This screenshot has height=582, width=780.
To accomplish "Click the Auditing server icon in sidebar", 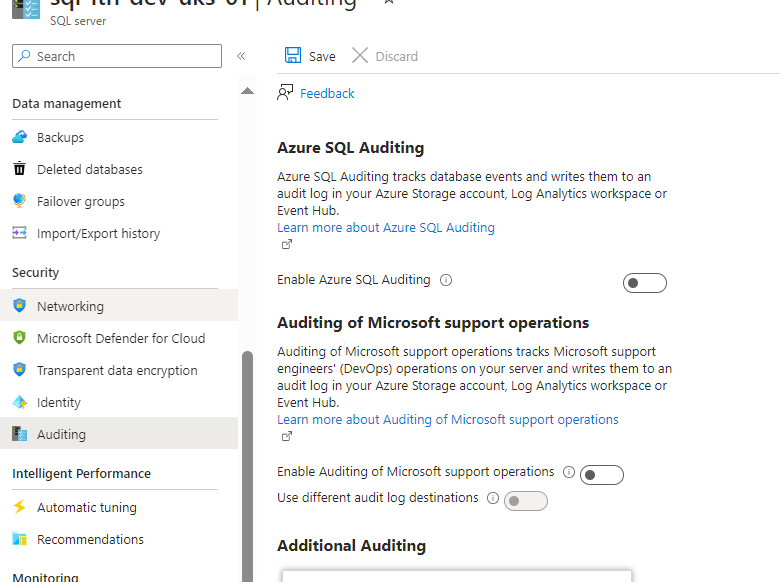I will [x=19, y=434].
